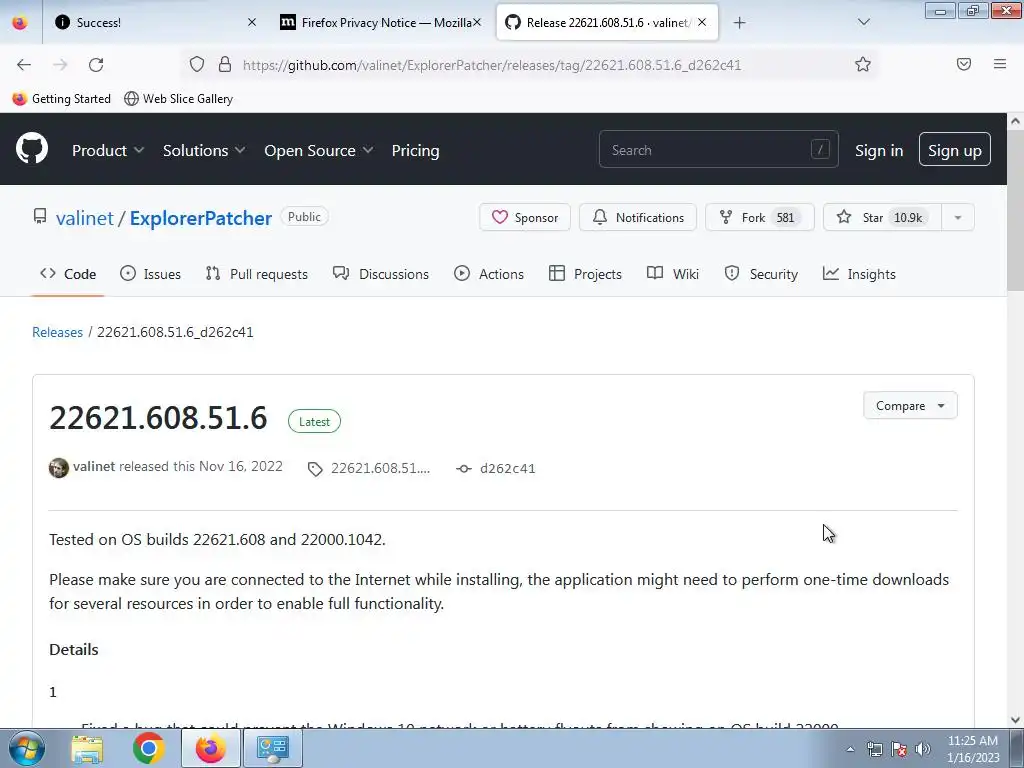Click the address bar URL
This screenshot has width=1024, height=768.
click(x=492, y=65)
